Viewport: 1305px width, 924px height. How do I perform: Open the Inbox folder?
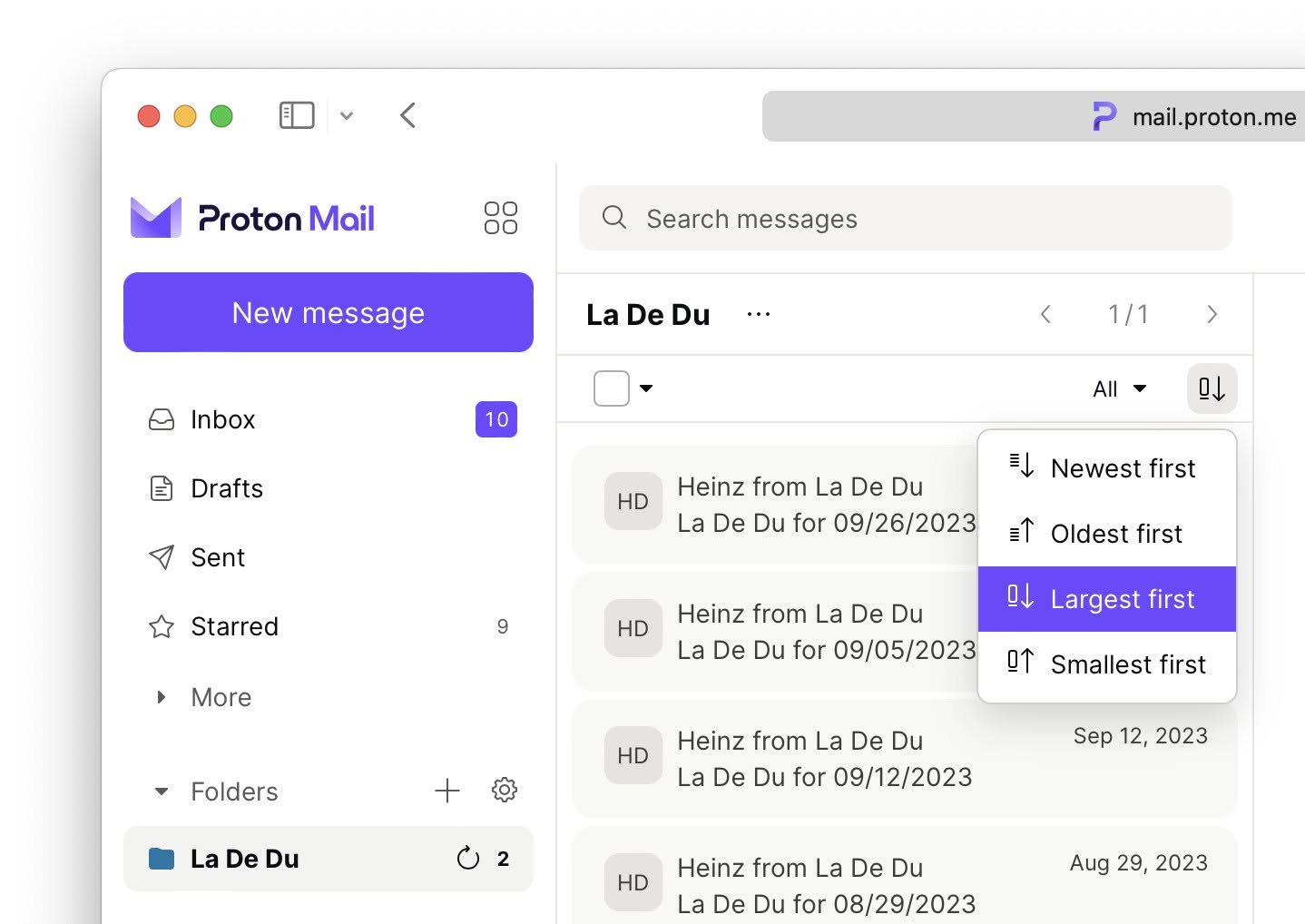point(329,419)
